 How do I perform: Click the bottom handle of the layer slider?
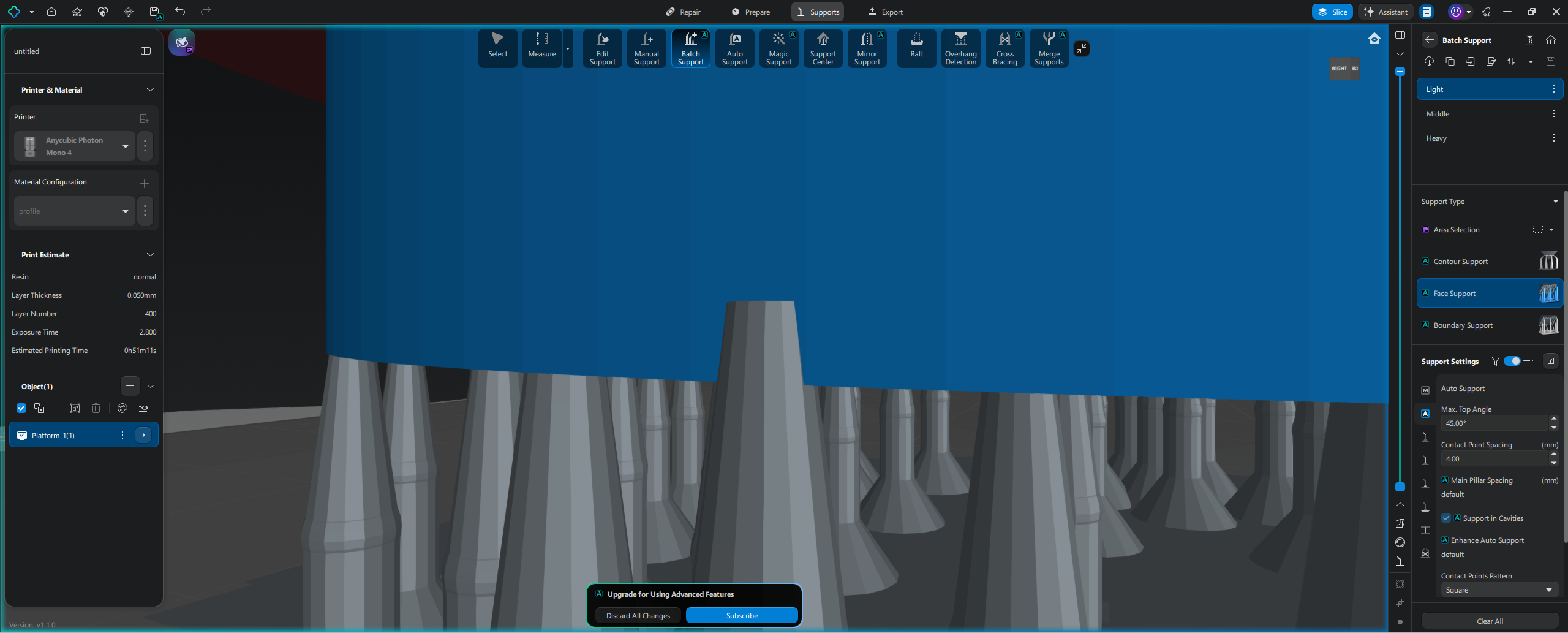tap(1400, 487)
